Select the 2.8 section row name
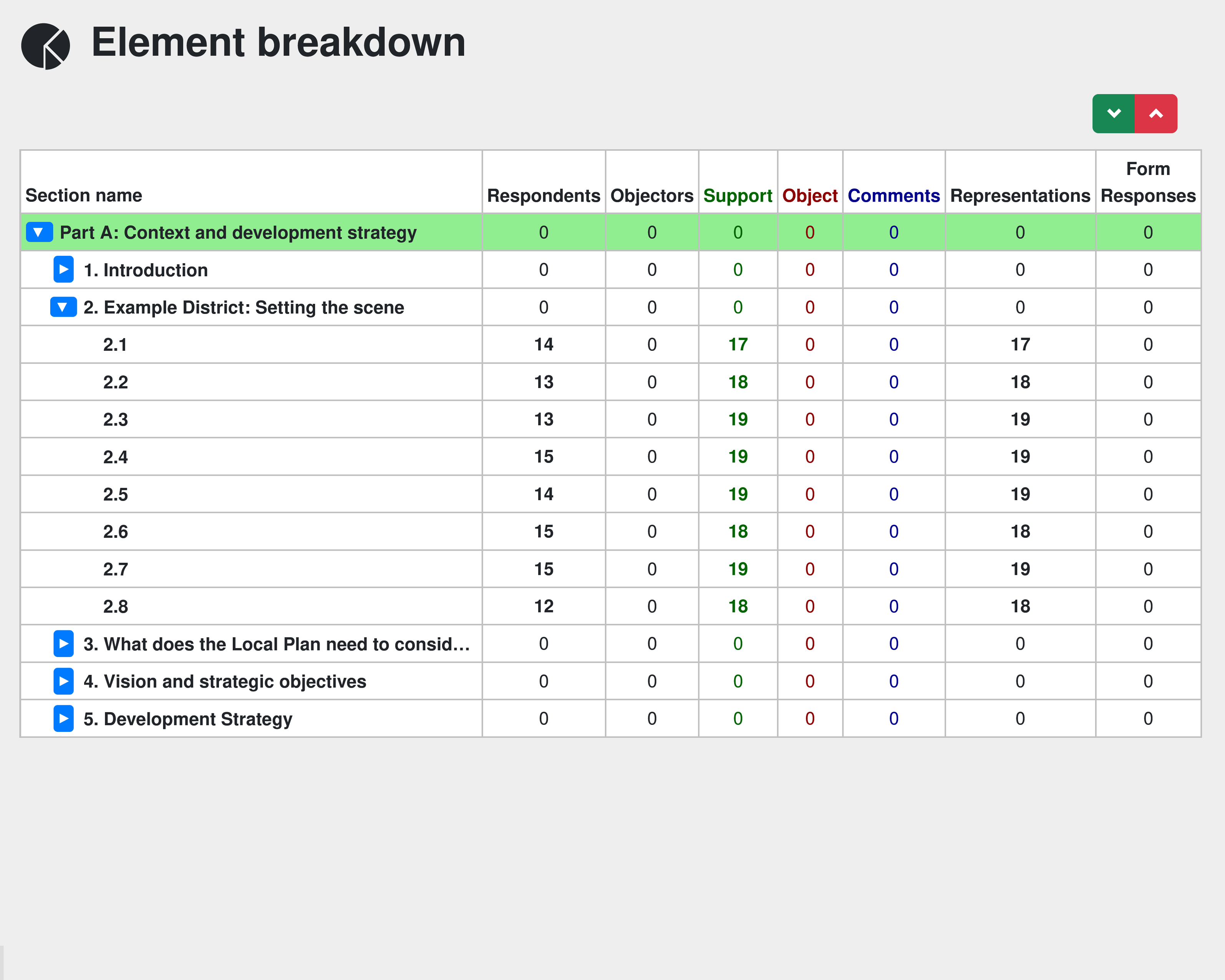 point(115,607)
